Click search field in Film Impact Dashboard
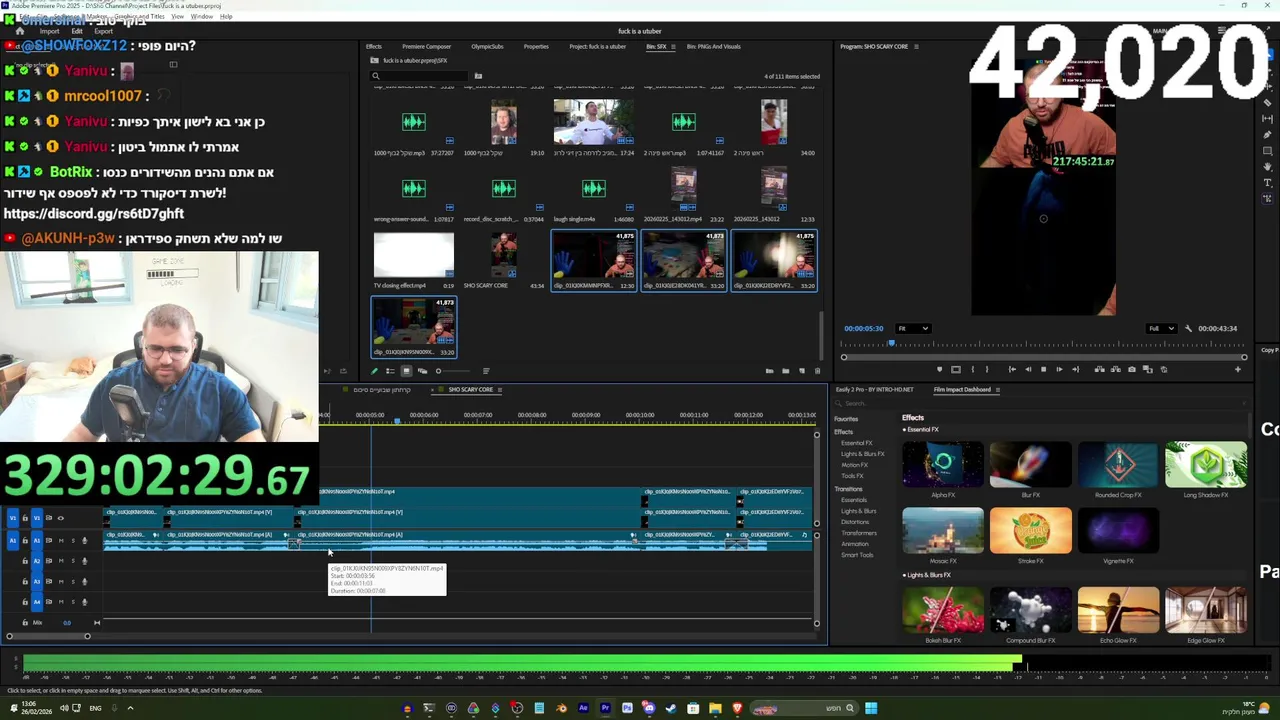 coord(1040,404)
